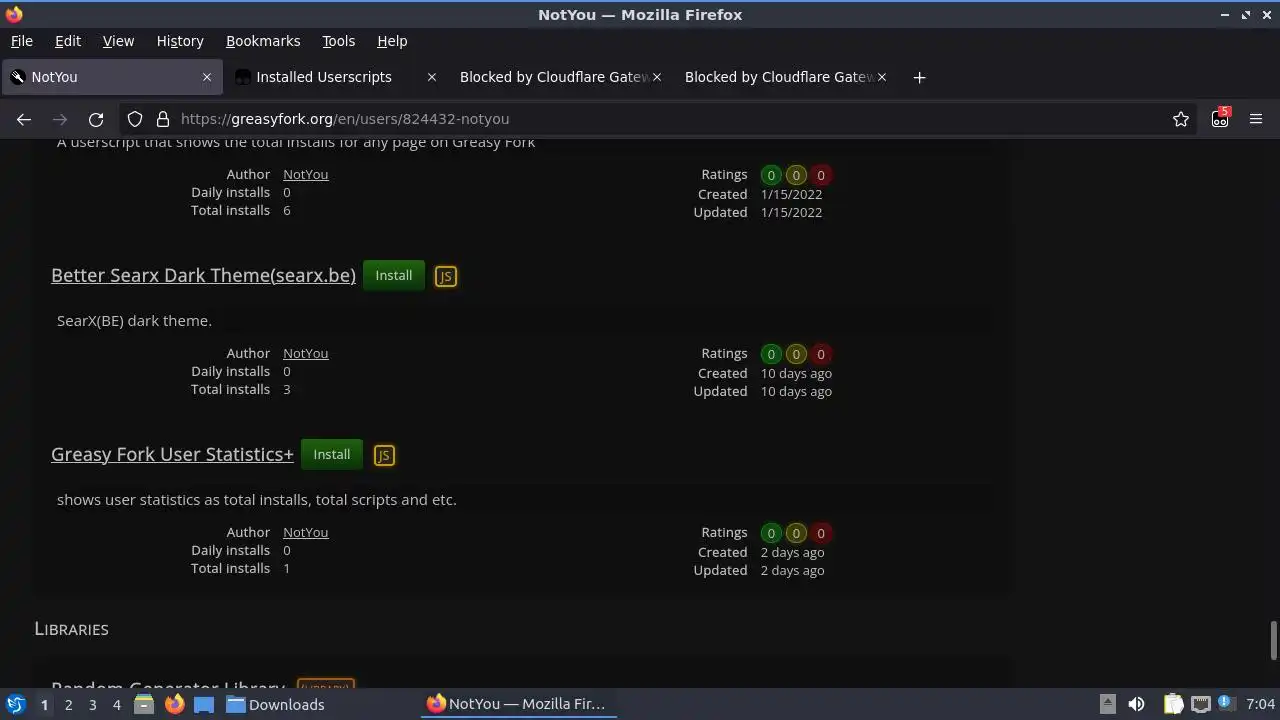Click the OK ratings badge for User Statistics+
Image resolution: width=1280 pixels, height=720 pixels.
click(796, 533)
